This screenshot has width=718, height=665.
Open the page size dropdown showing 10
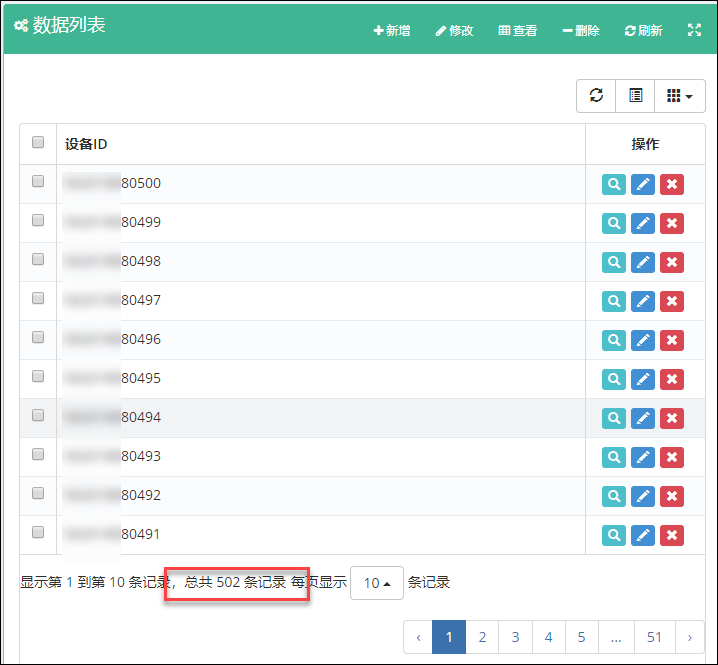377,583
